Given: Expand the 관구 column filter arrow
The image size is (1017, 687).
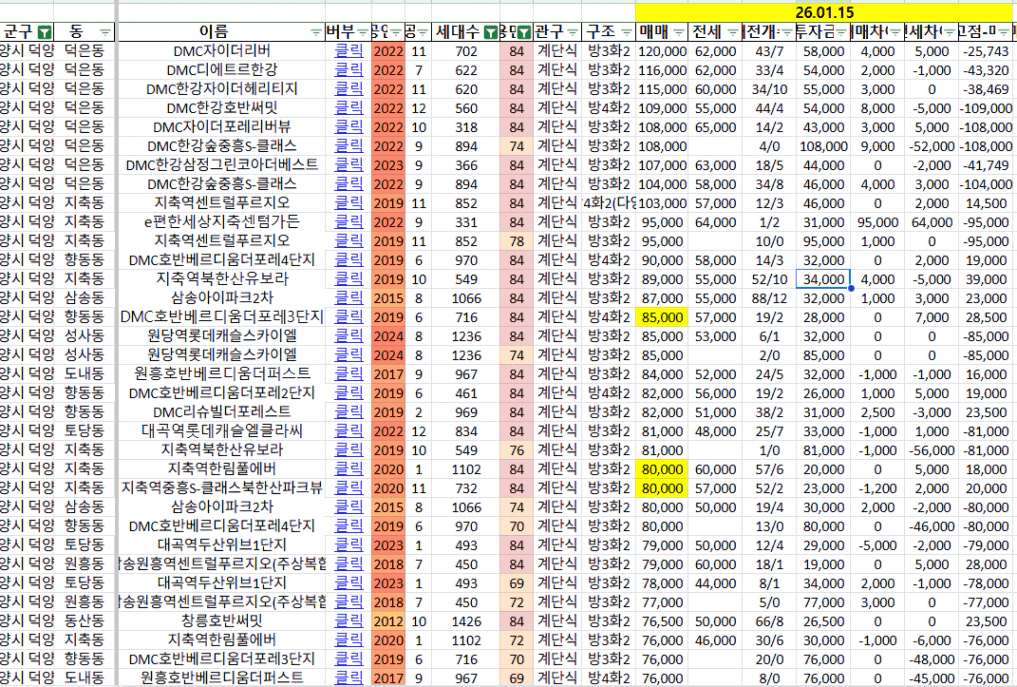Looking at the screenshot, I should [574, 33].
